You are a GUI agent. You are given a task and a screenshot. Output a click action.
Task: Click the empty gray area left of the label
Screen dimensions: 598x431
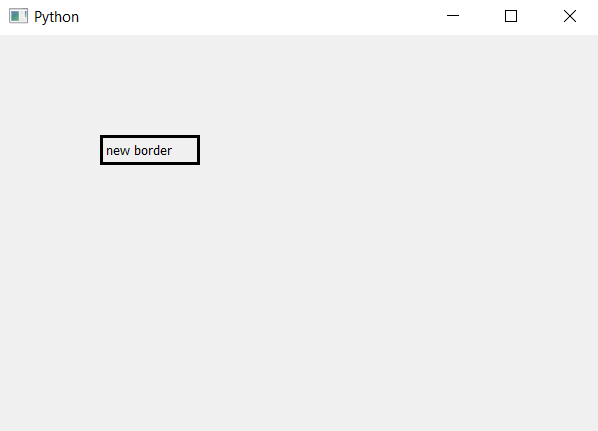tap(50, 150)
